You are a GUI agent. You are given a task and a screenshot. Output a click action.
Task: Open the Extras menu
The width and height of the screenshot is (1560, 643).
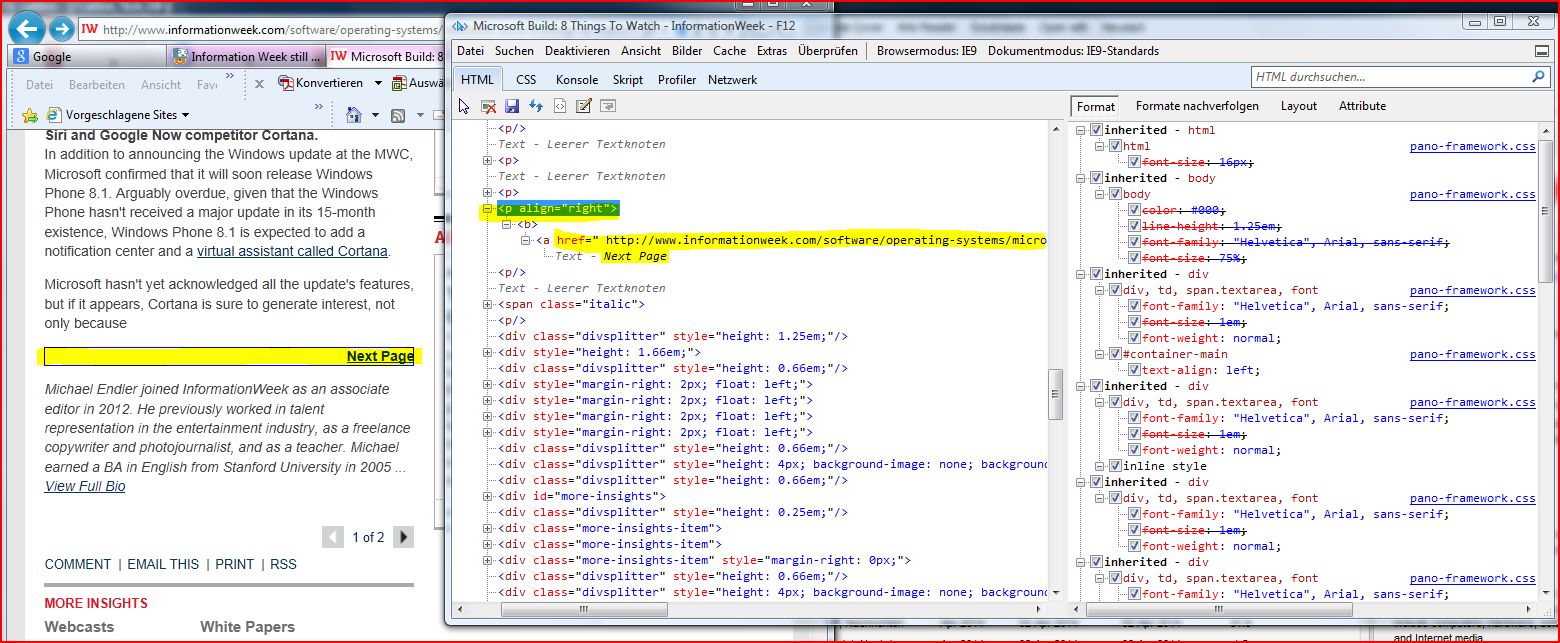click(x=771, y=51)
